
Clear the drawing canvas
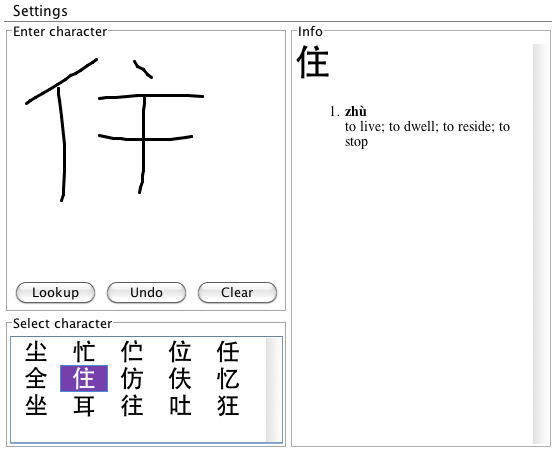[x=237, y=292]
